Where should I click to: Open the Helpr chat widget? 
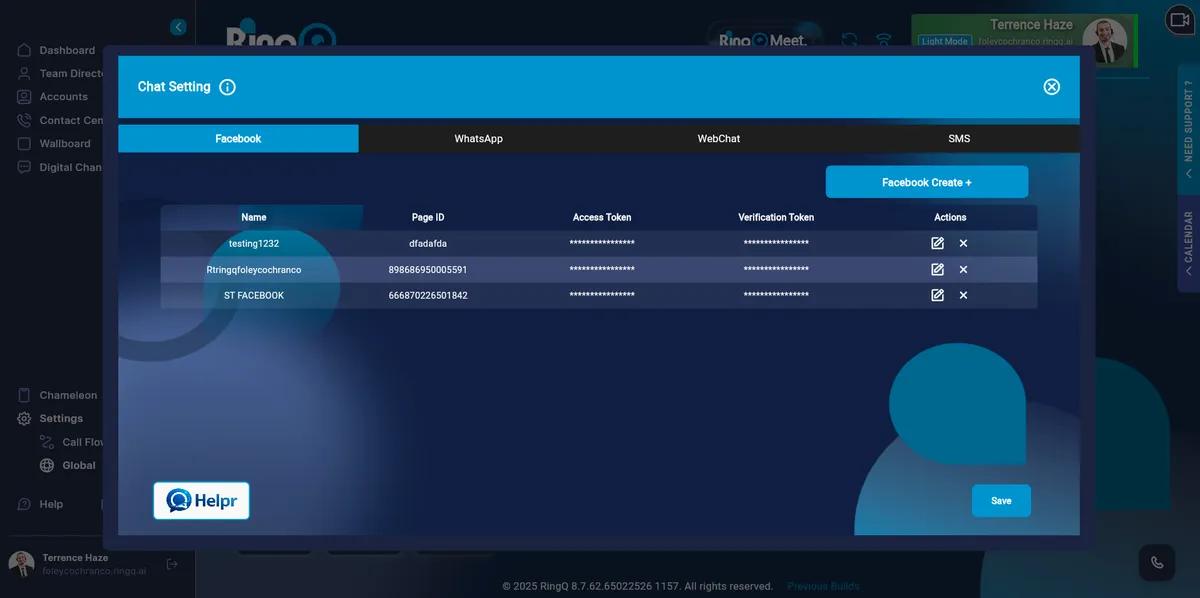pos(201,501)
